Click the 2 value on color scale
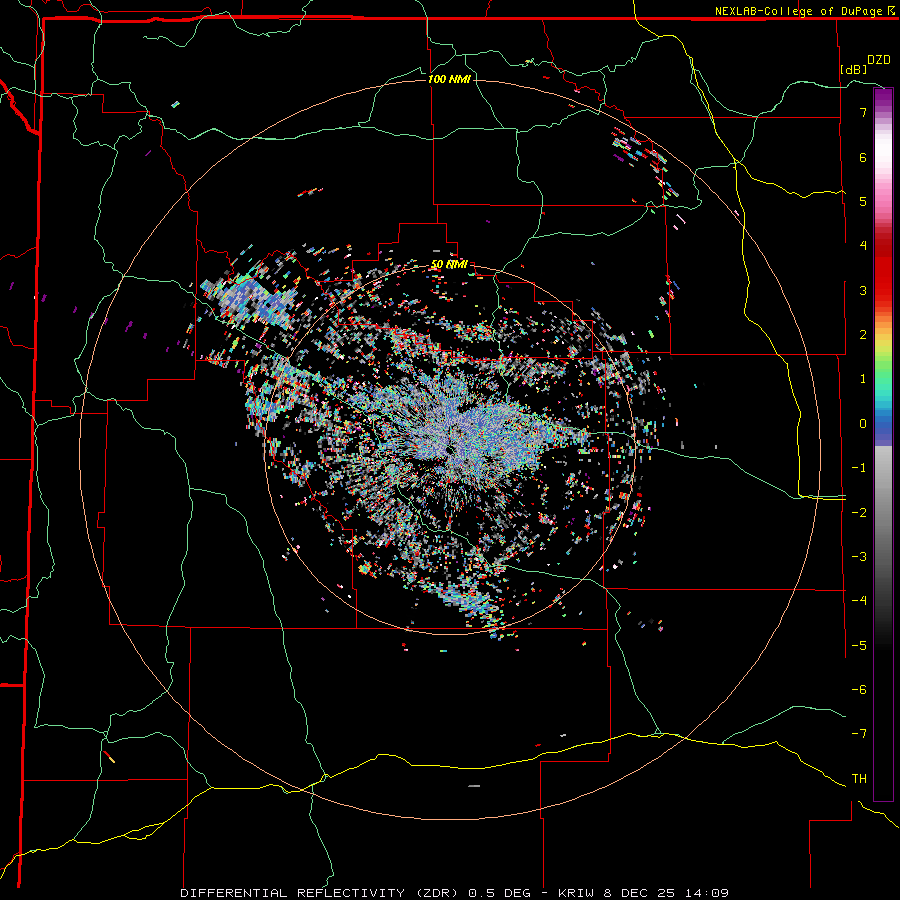This screenshot has width=900, height=900. click(x=863, y=335)
